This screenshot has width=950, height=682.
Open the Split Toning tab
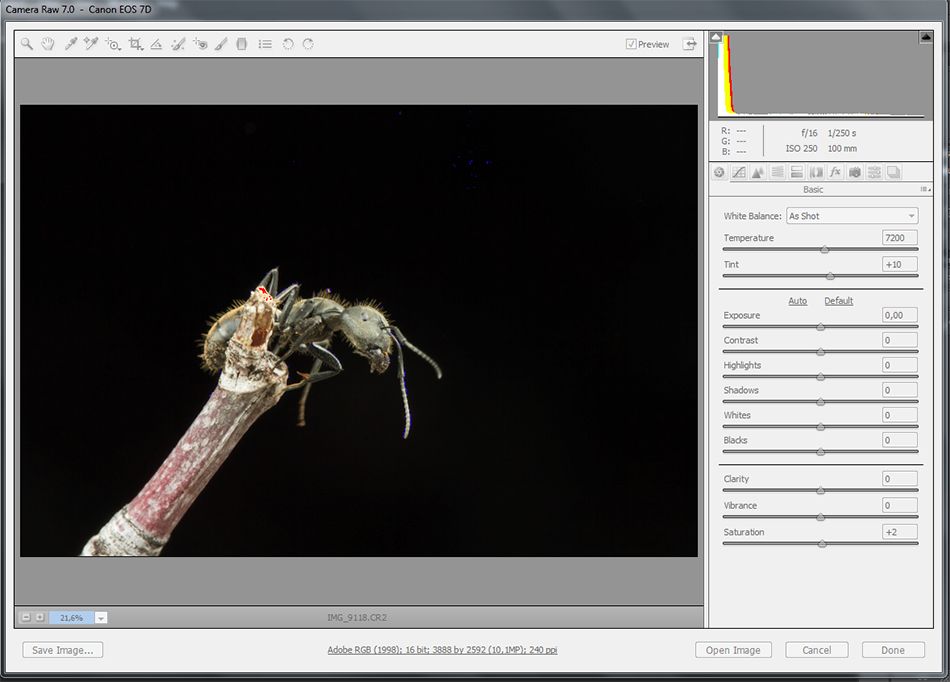[797, 172]
